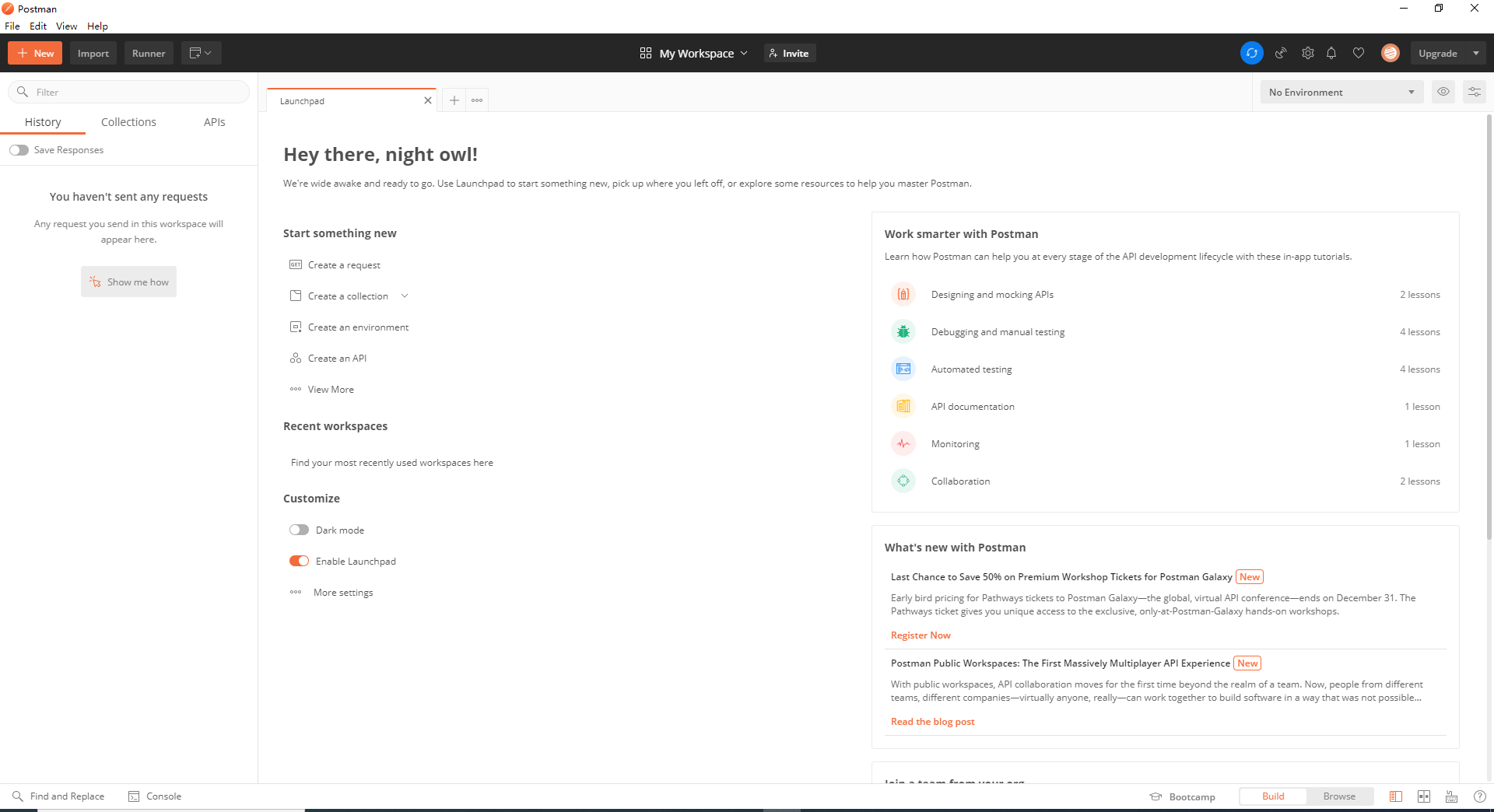Open the capture requests satellite icon

[1281, 53]
